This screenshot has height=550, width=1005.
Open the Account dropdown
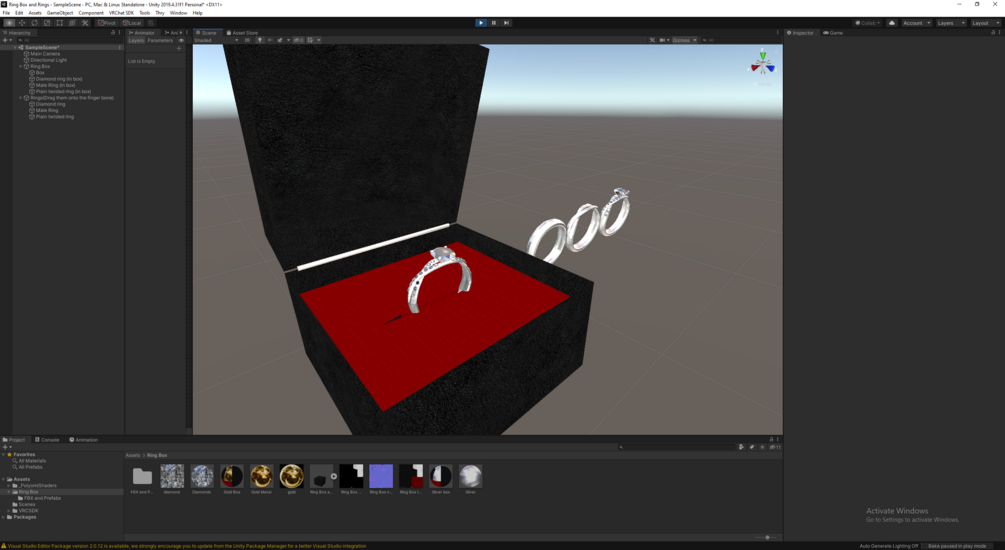click(x=917, y=22)
